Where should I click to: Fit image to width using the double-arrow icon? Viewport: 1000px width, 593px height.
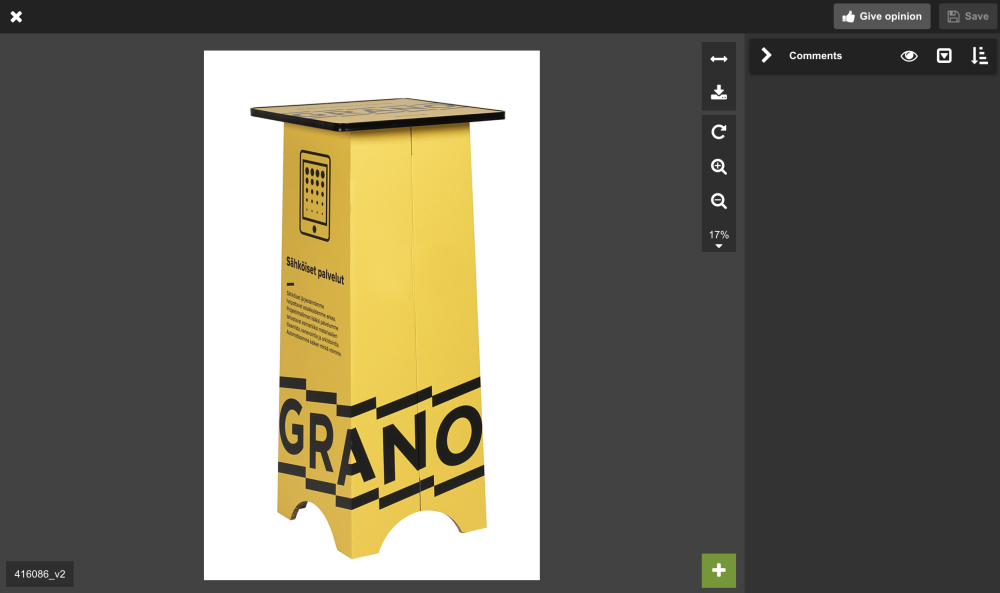719,59
